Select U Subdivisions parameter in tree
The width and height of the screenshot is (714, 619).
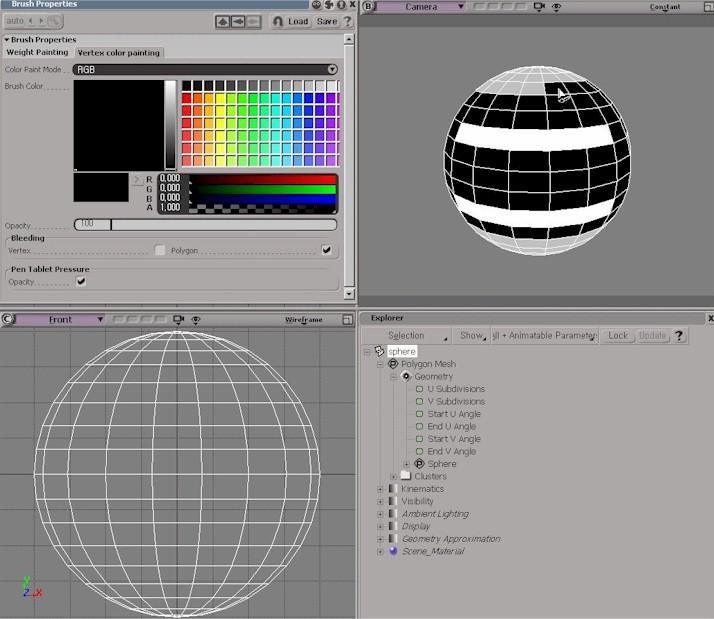coord(456,389)
